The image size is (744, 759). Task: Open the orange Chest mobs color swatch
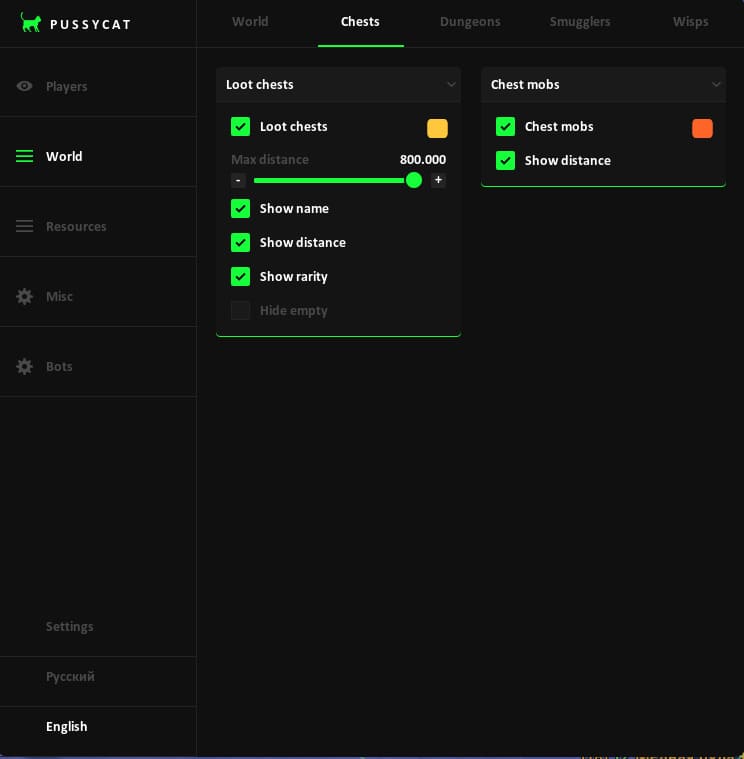pos(702,128)
